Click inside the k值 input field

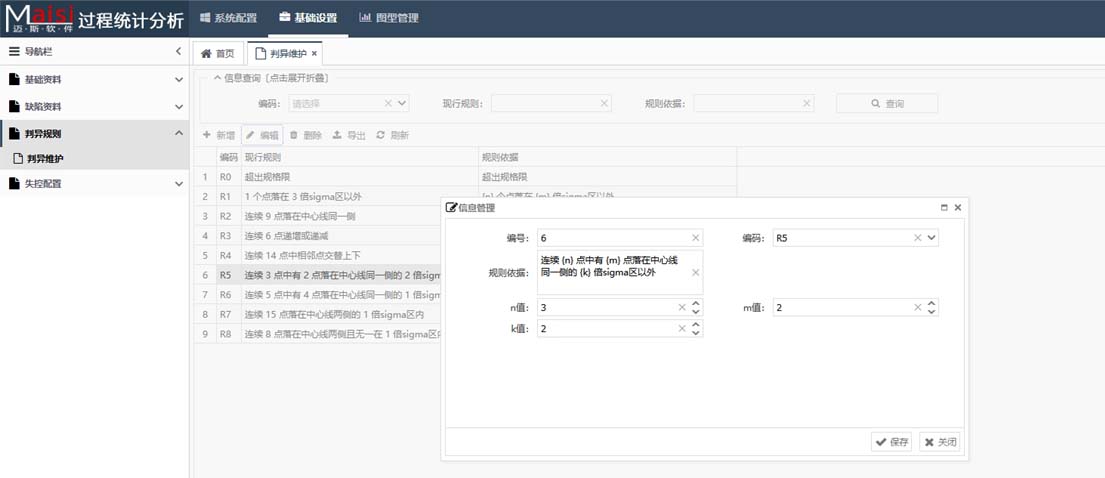coord(606,328)
